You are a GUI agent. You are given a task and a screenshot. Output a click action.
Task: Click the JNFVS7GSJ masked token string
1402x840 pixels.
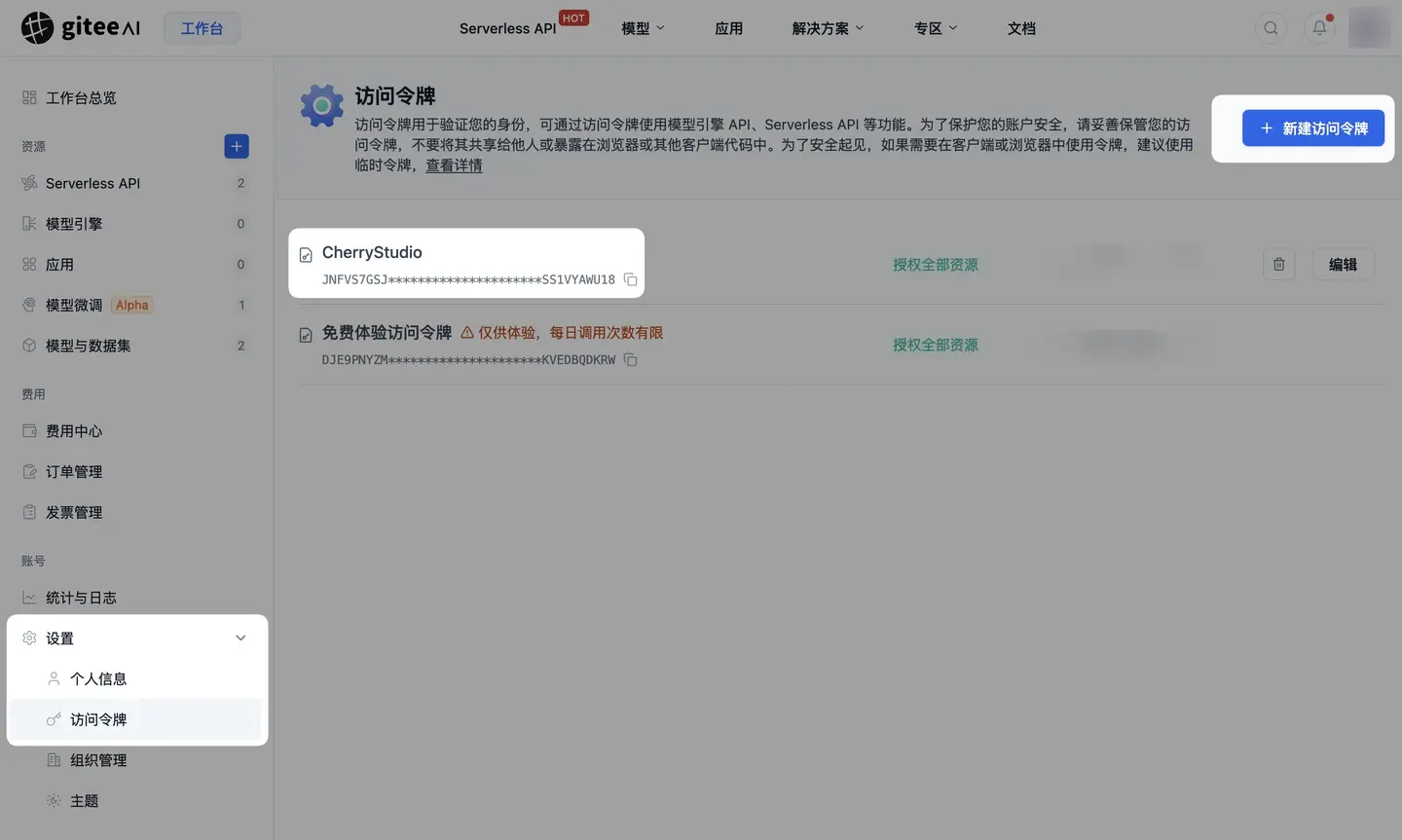tap(468, 279)
